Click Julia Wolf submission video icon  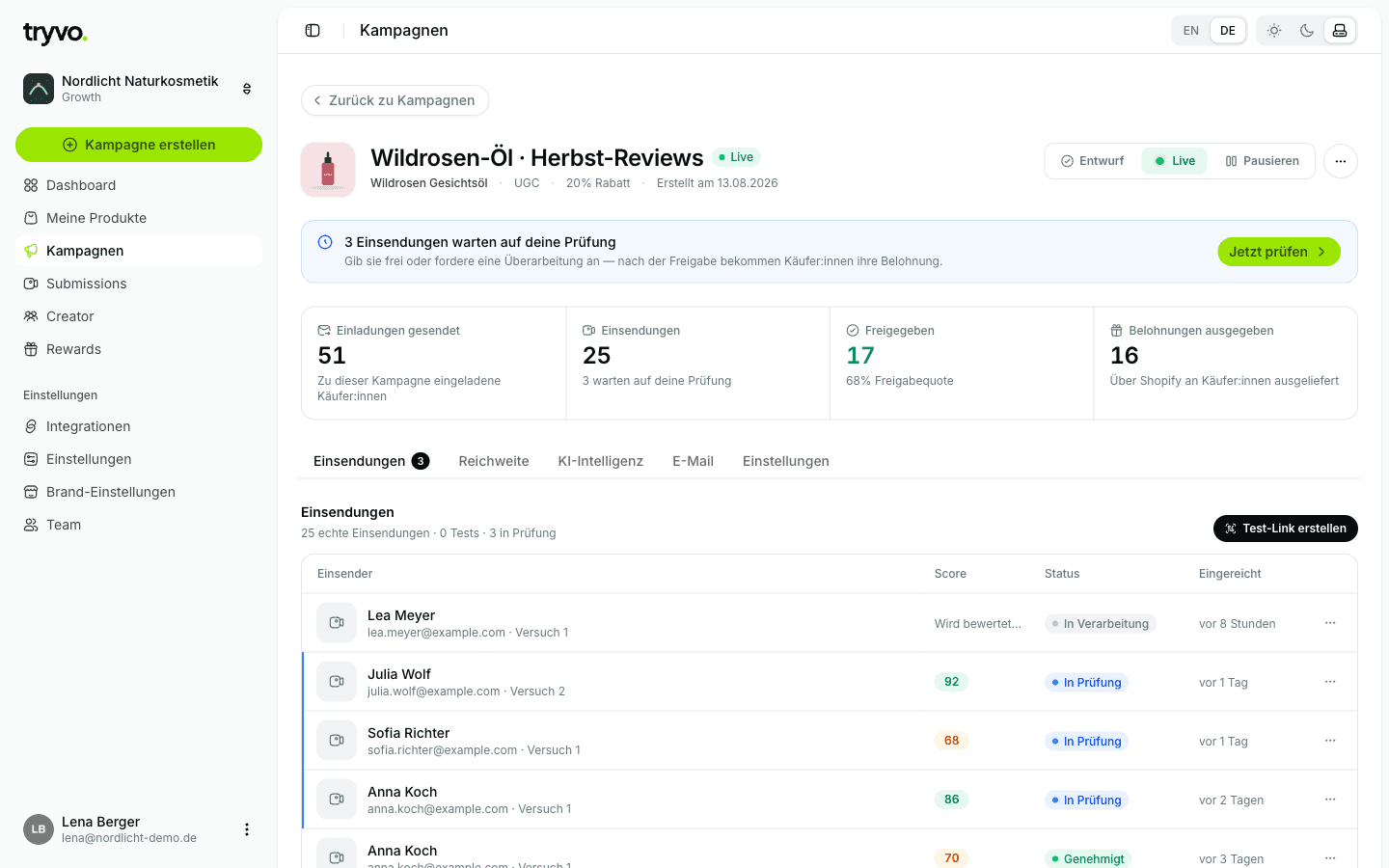click(337, 682)
